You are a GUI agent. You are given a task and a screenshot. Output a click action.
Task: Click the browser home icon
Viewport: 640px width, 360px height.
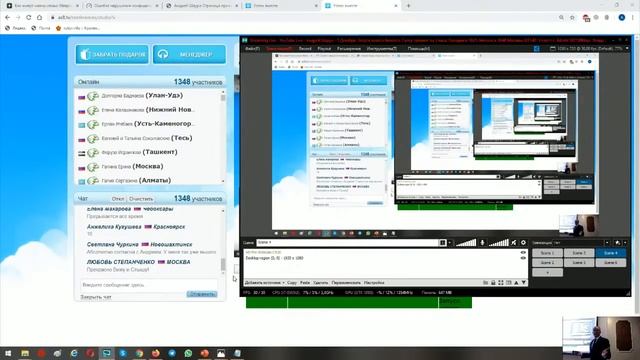[x=39, y=18]
